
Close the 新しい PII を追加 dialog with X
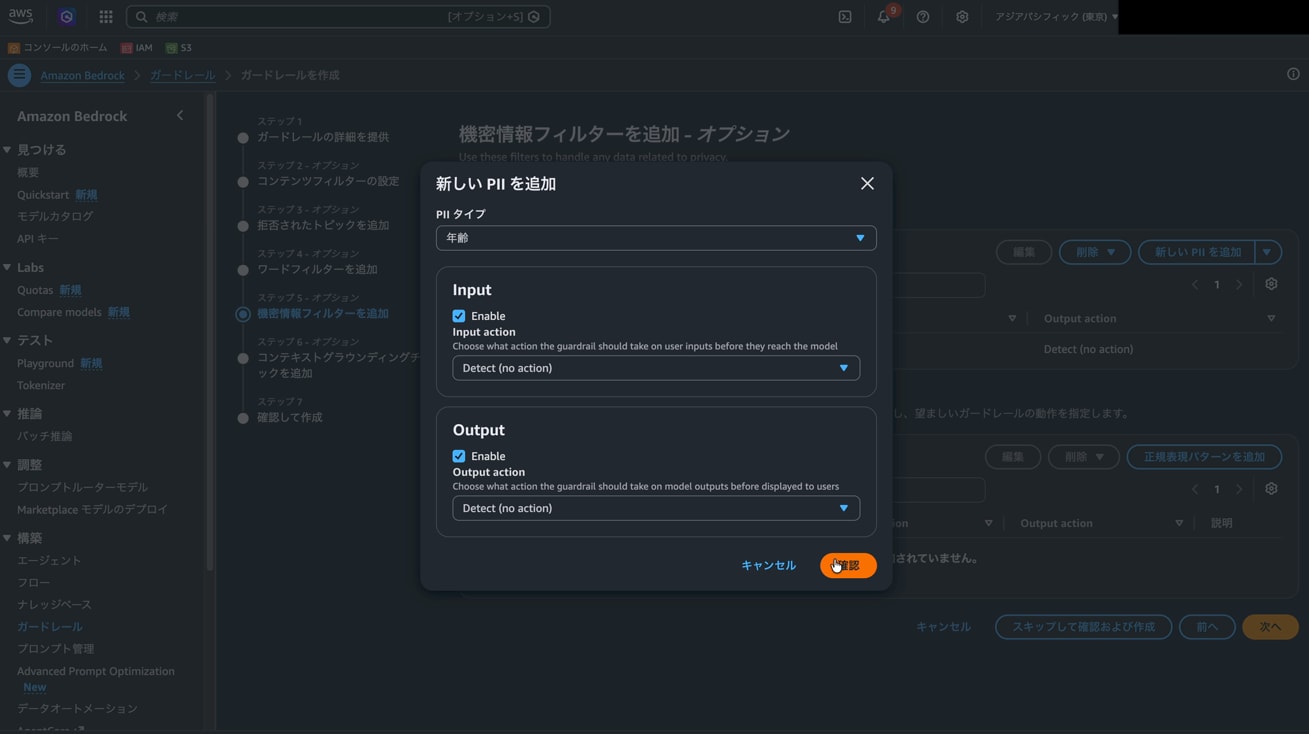[x=867, y=183]
